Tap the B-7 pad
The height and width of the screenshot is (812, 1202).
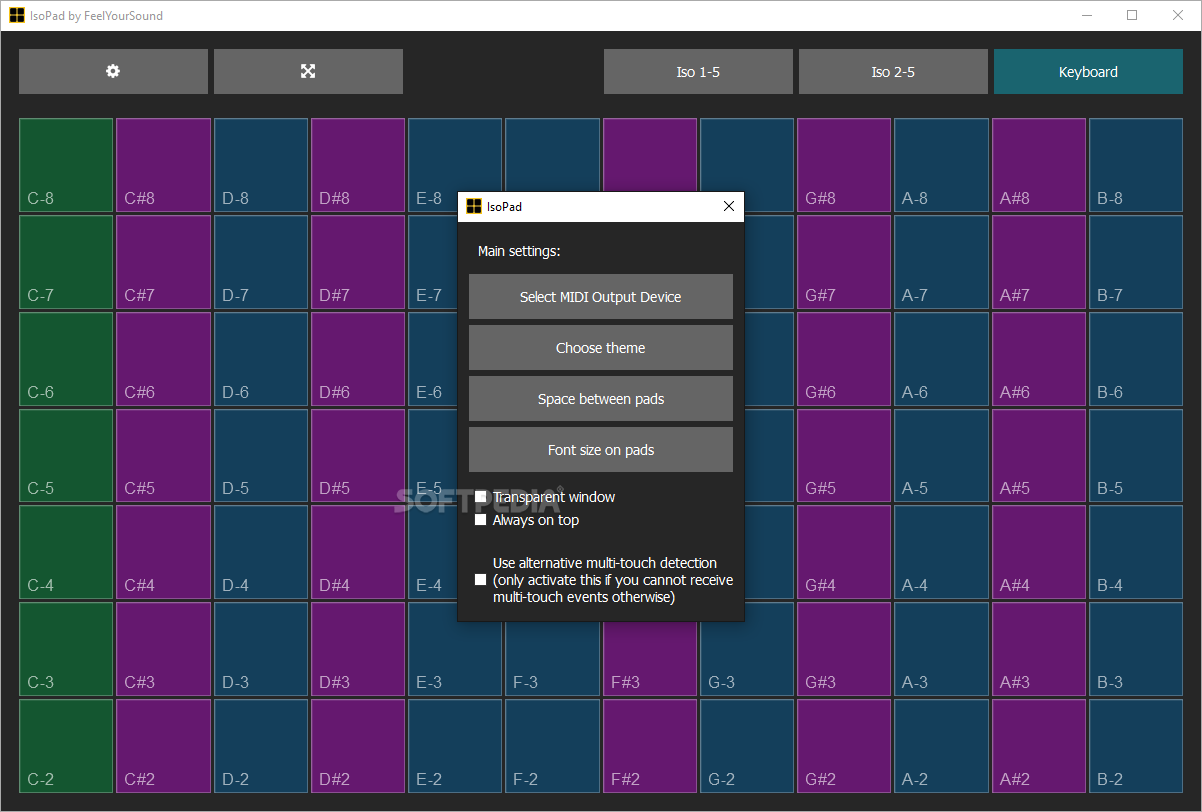pyautogui.click(x=1136, y=262)
